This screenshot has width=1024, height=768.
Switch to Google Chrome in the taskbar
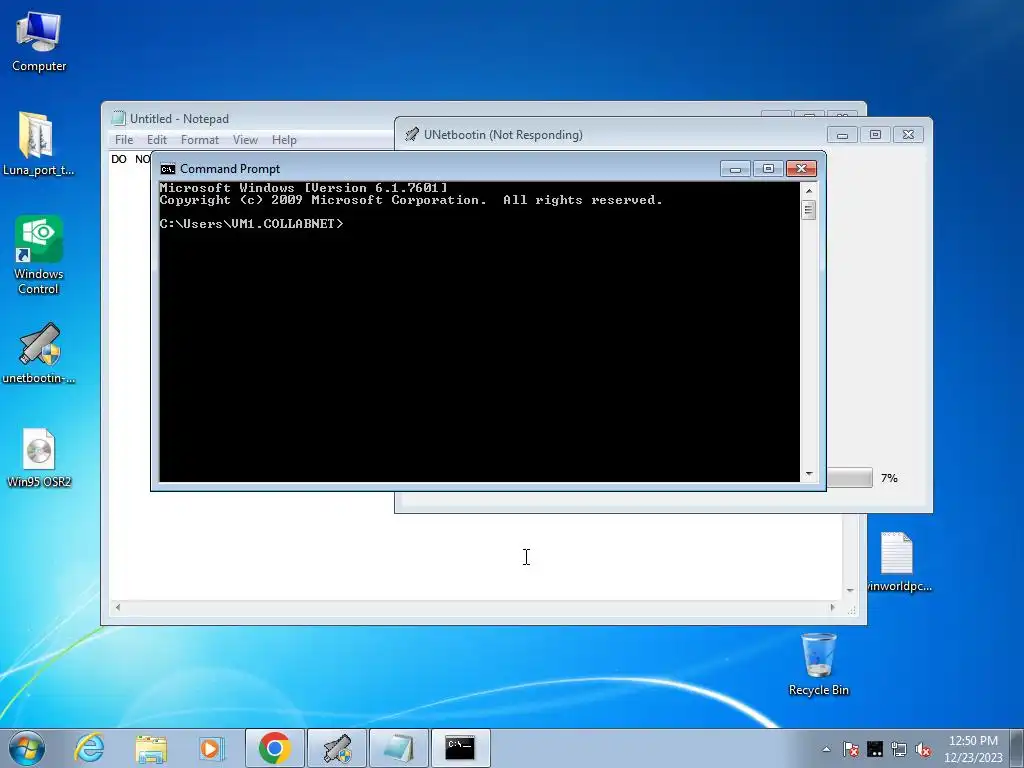click(x=275, y=748)
